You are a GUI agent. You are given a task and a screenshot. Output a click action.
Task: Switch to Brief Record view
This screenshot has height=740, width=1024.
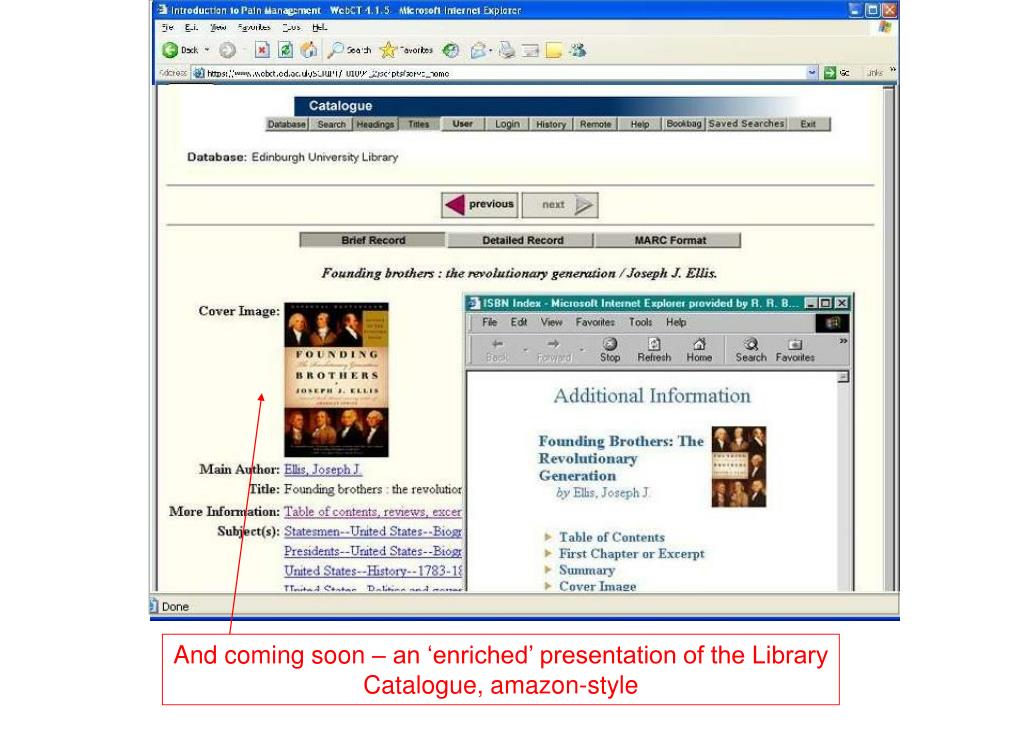click(372, 240)
